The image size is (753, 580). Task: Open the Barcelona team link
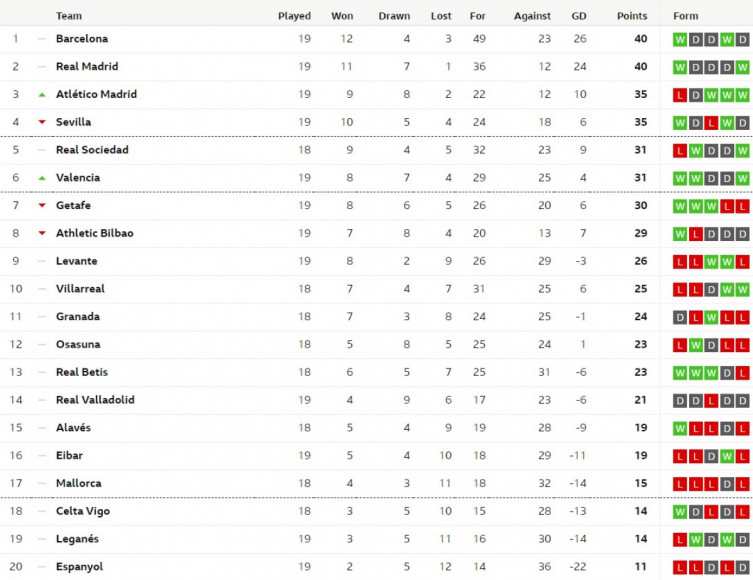click(82, 38)
